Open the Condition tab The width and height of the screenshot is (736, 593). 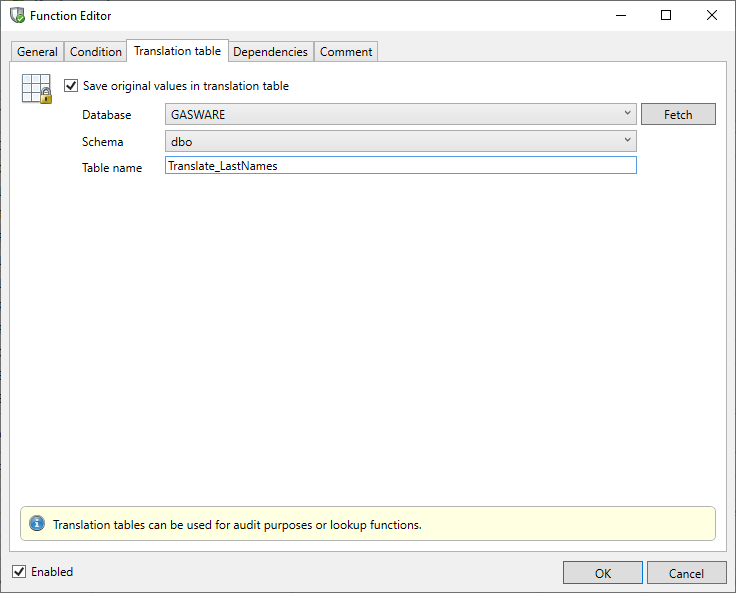pos(96,52)
